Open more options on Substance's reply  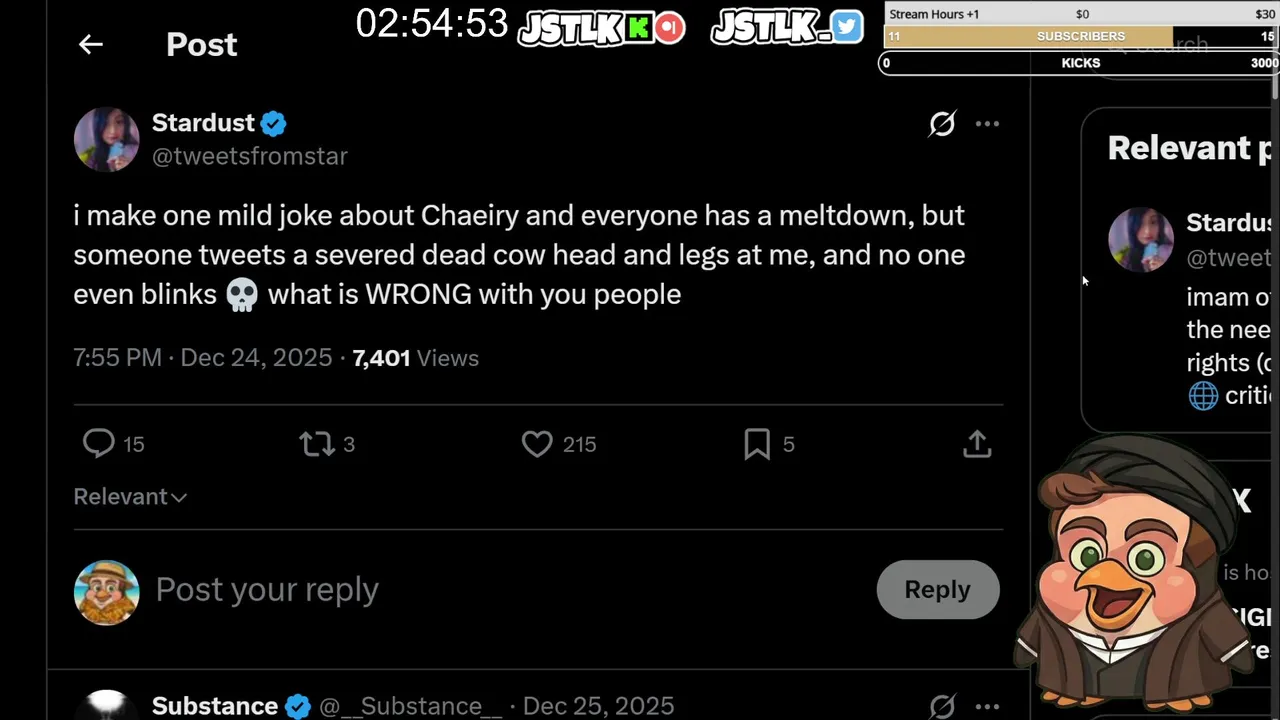(987, 706)
